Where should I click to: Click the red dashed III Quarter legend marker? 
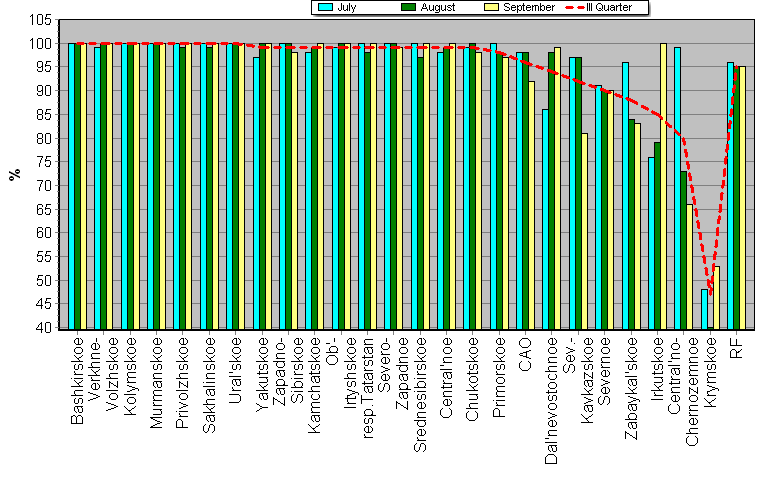coord(574,7)
